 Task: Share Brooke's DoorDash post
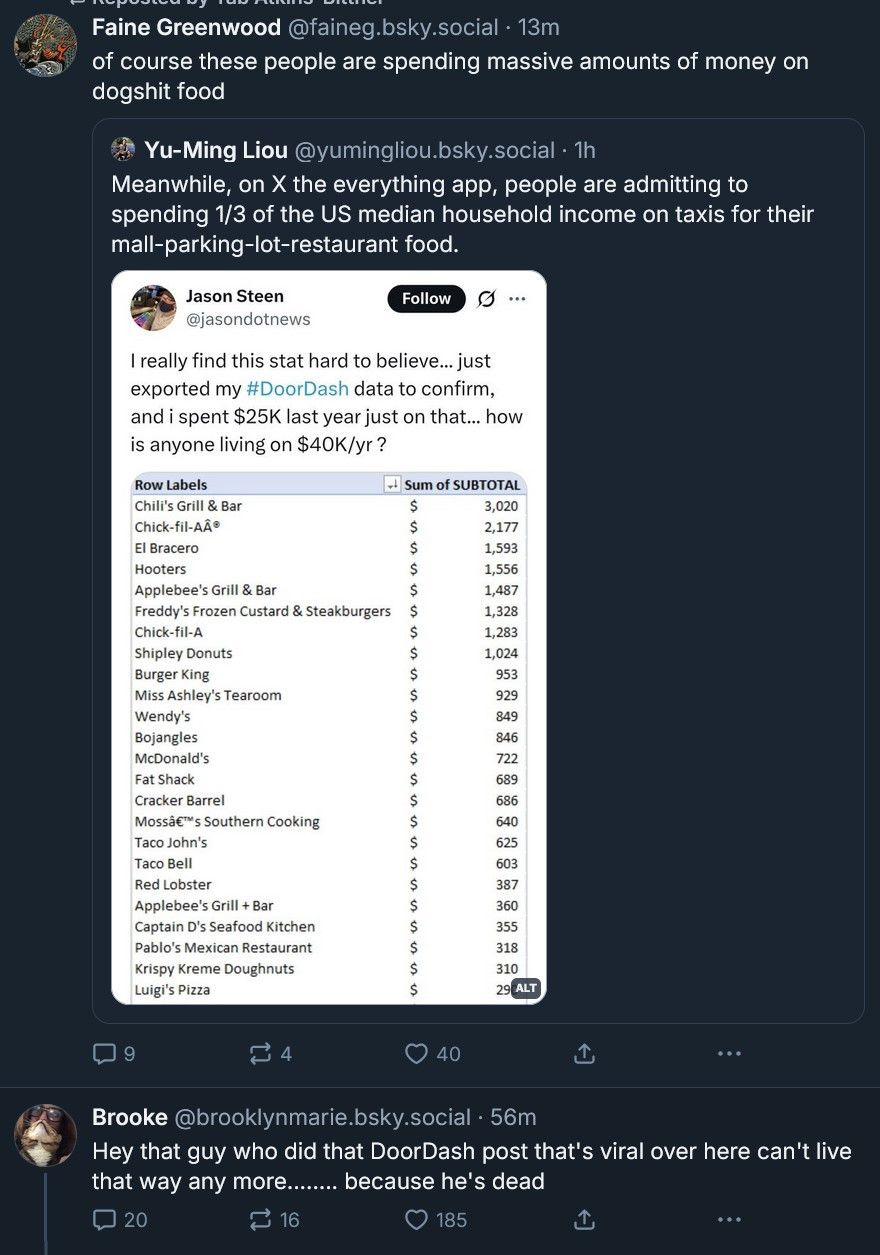tap(585, 1219)
